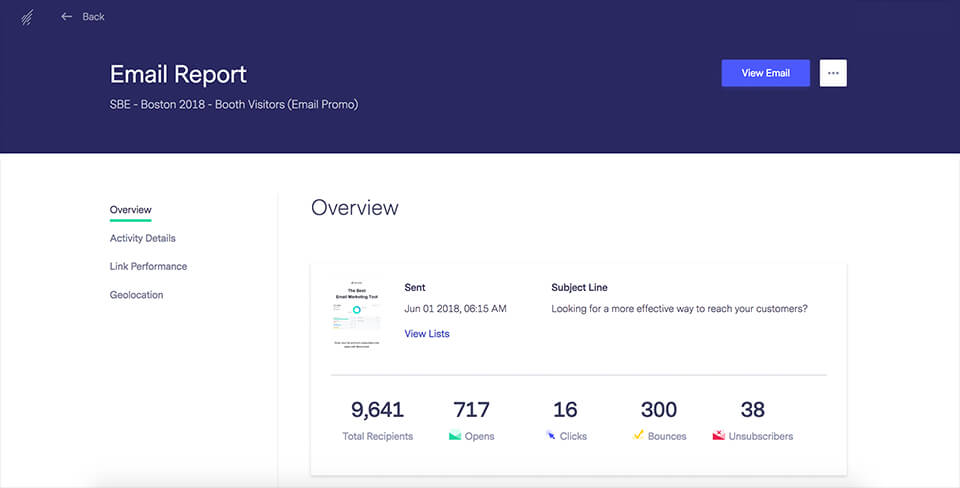Click the back arrow icon

click(x=67, y=17)
